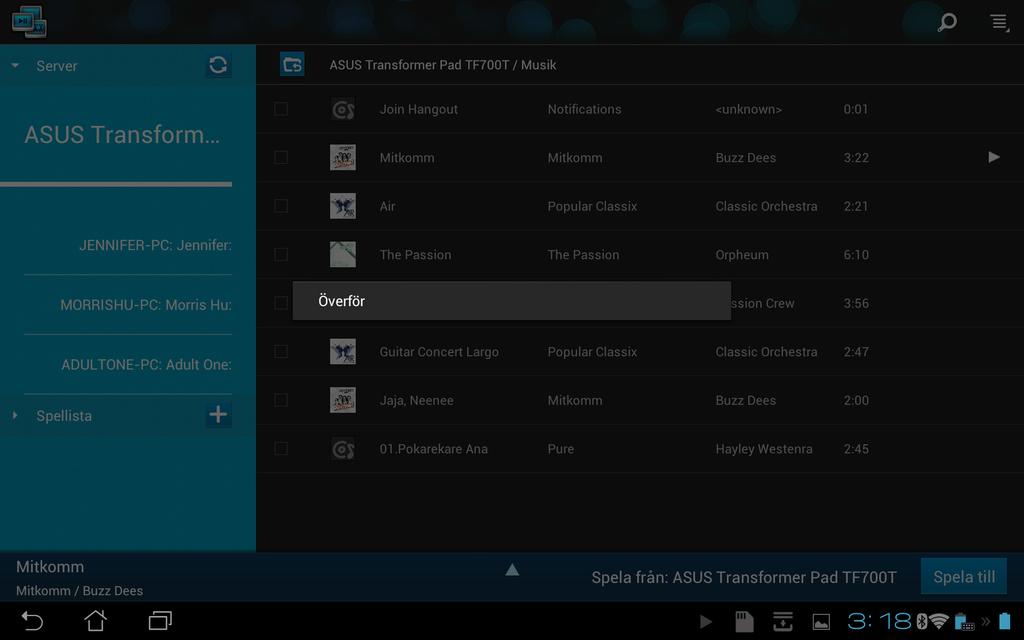Viewport: 1024px width, 640px height.
Task: Check the Air track checkbox
Action: (x=281, y=206)
